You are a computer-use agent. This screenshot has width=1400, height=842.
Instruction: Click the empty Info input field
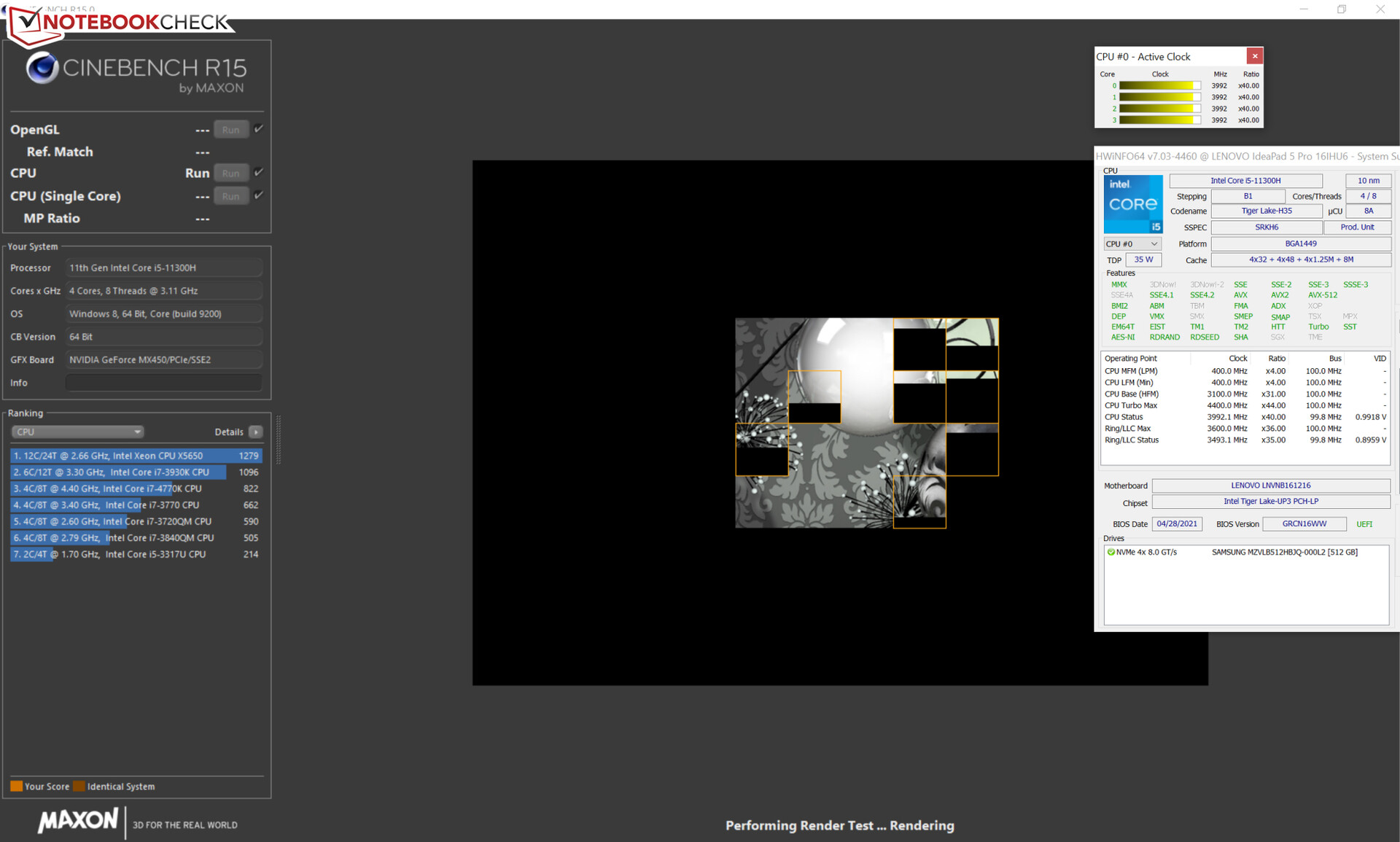tap(163, 383)
